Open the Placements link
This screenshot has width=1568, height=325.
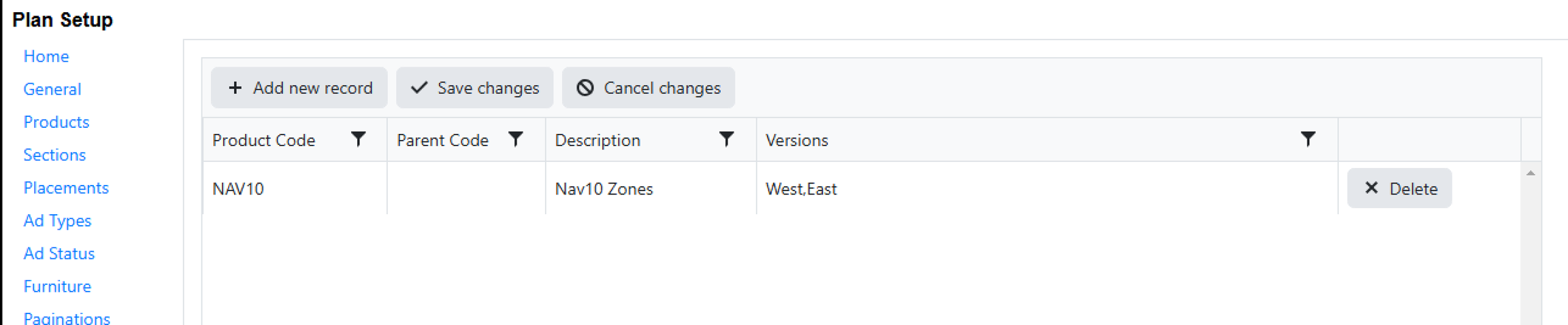[66, 188]
